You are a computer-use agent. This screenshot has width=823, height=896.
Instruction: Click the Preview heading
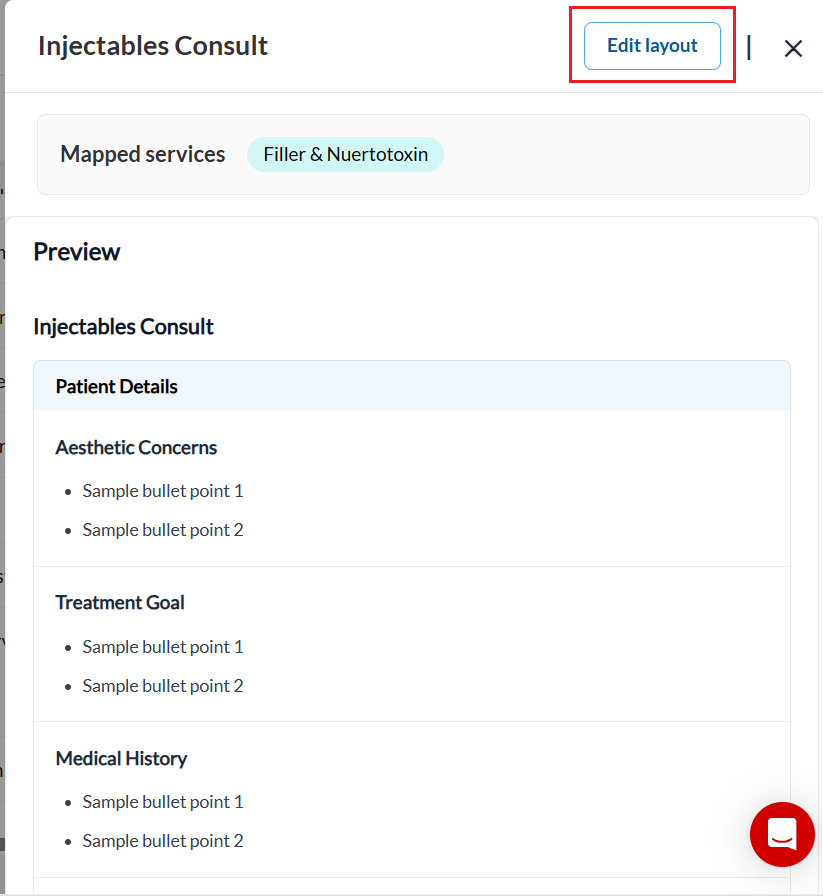point(77,252)
